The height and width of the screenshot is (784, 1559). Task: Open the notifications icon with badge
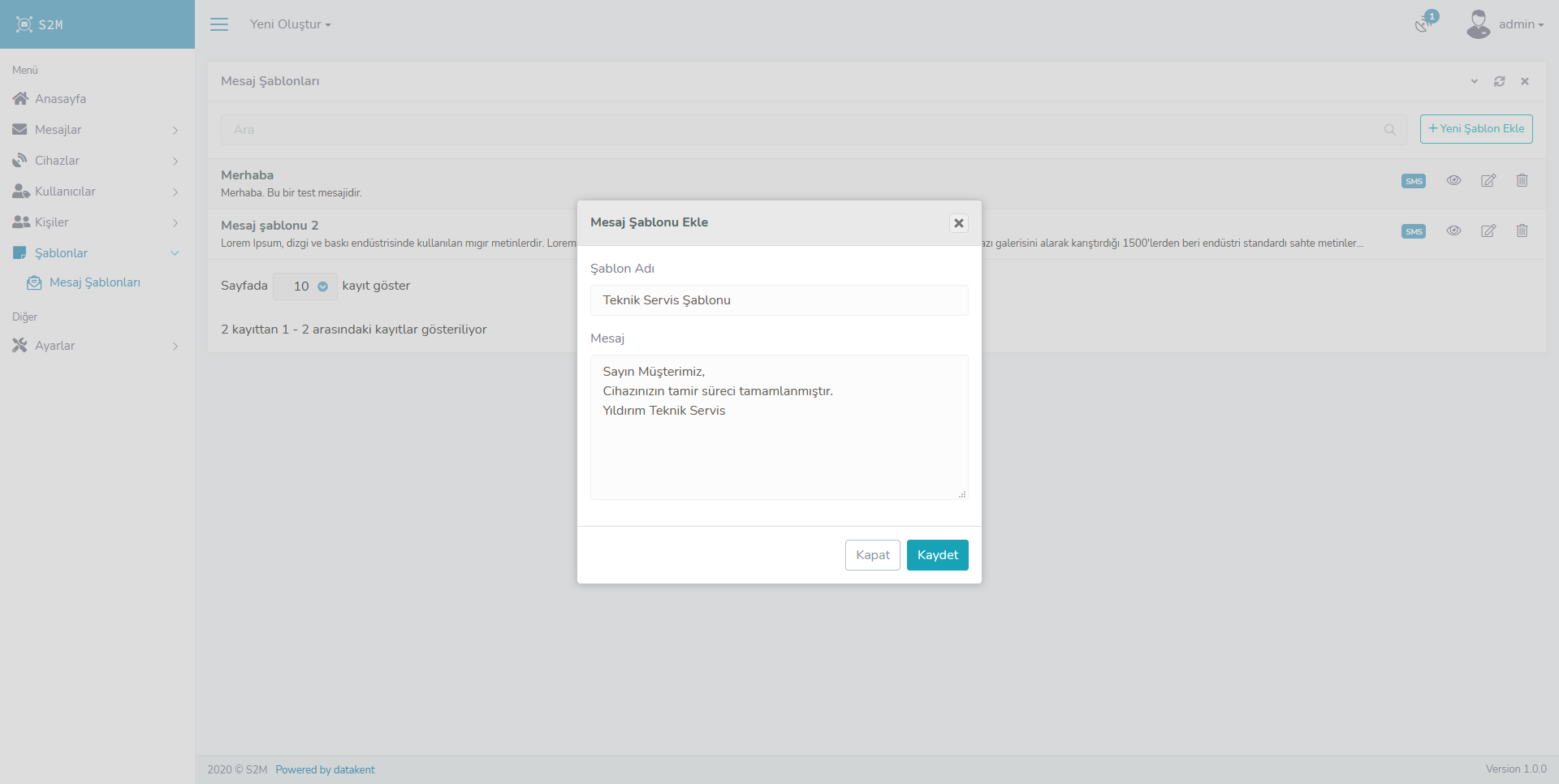click(x=1423, y=24)
